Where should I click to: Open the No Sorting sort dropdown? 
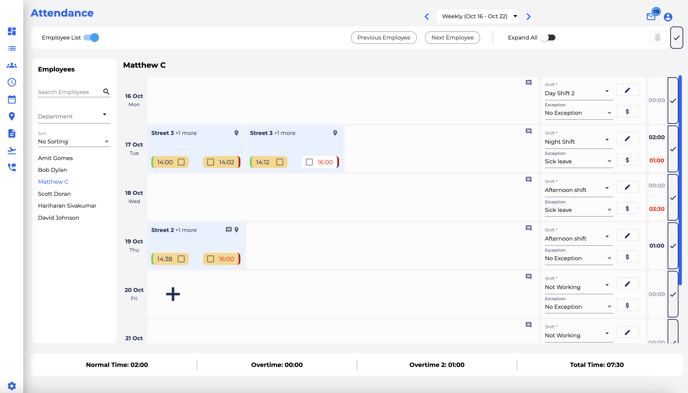tap(74, 141)
